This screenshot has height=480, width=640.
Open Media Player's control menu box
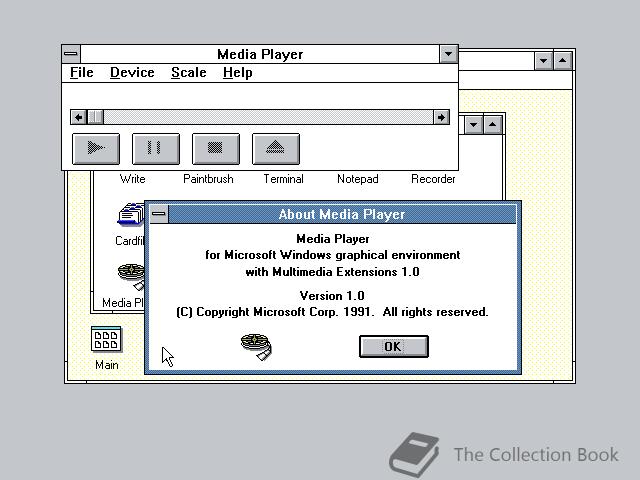coord(71,54)
